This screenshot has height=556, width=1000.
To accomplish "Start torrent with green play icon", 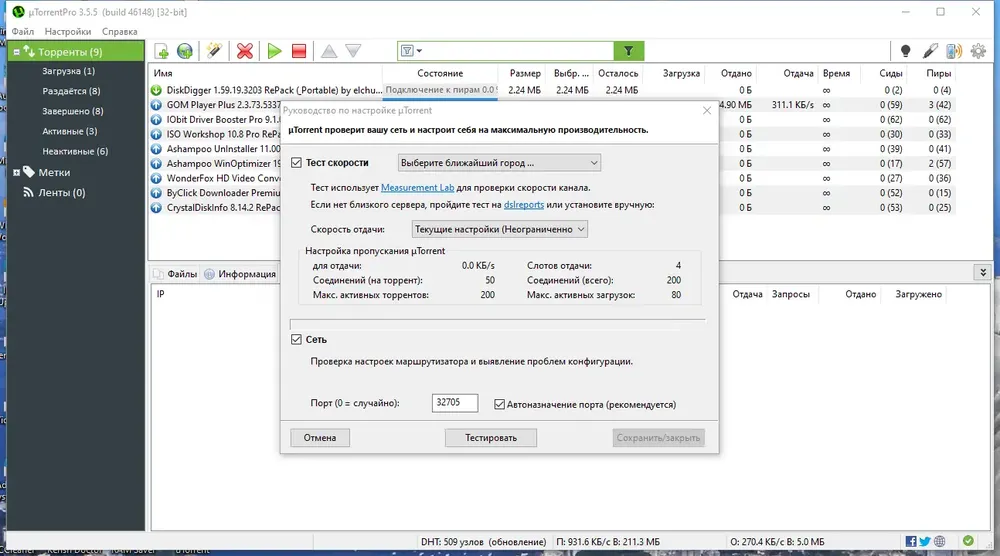I will point(274,51).
